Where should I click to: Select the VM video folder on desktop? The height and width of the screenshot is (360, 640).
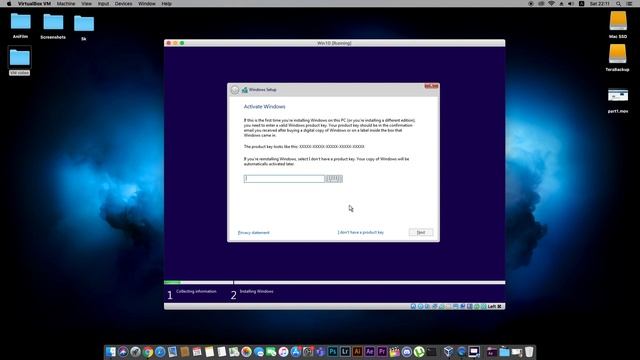coord(20,61)
